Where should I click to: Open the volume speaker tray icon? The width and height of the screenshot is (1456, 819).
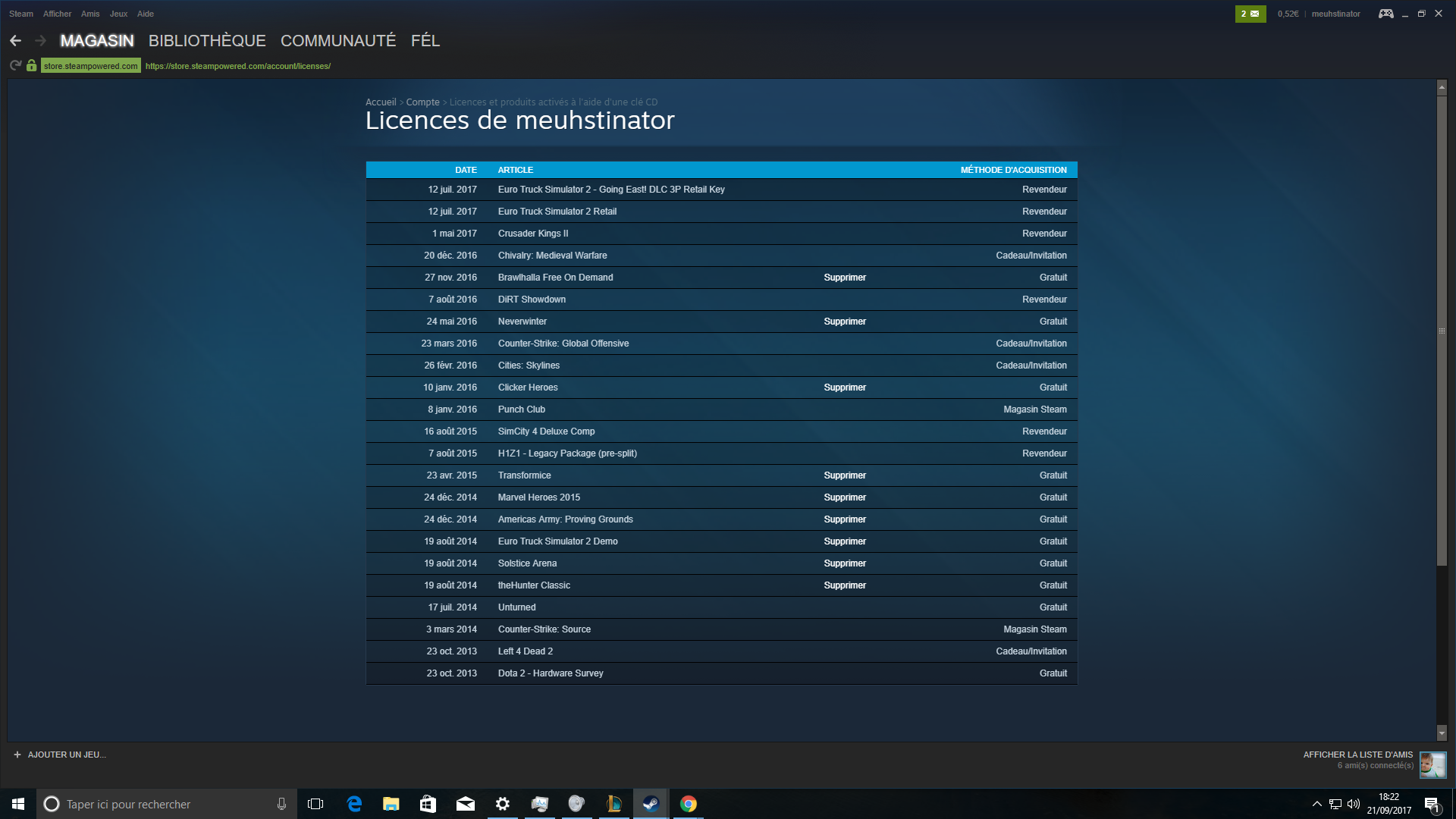[1354, 804]
